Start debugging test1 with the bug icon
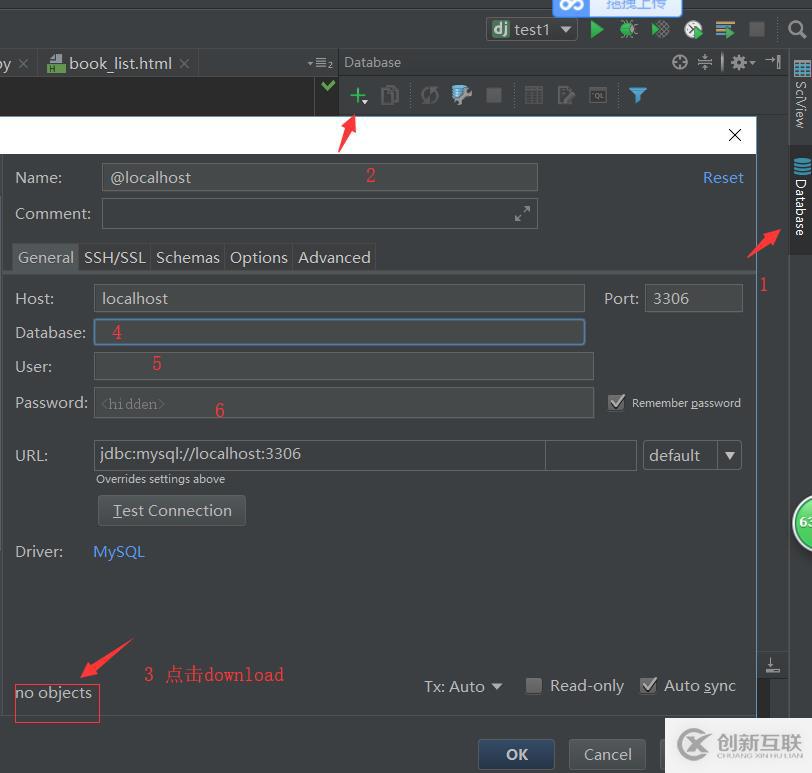 click(629, 30)
